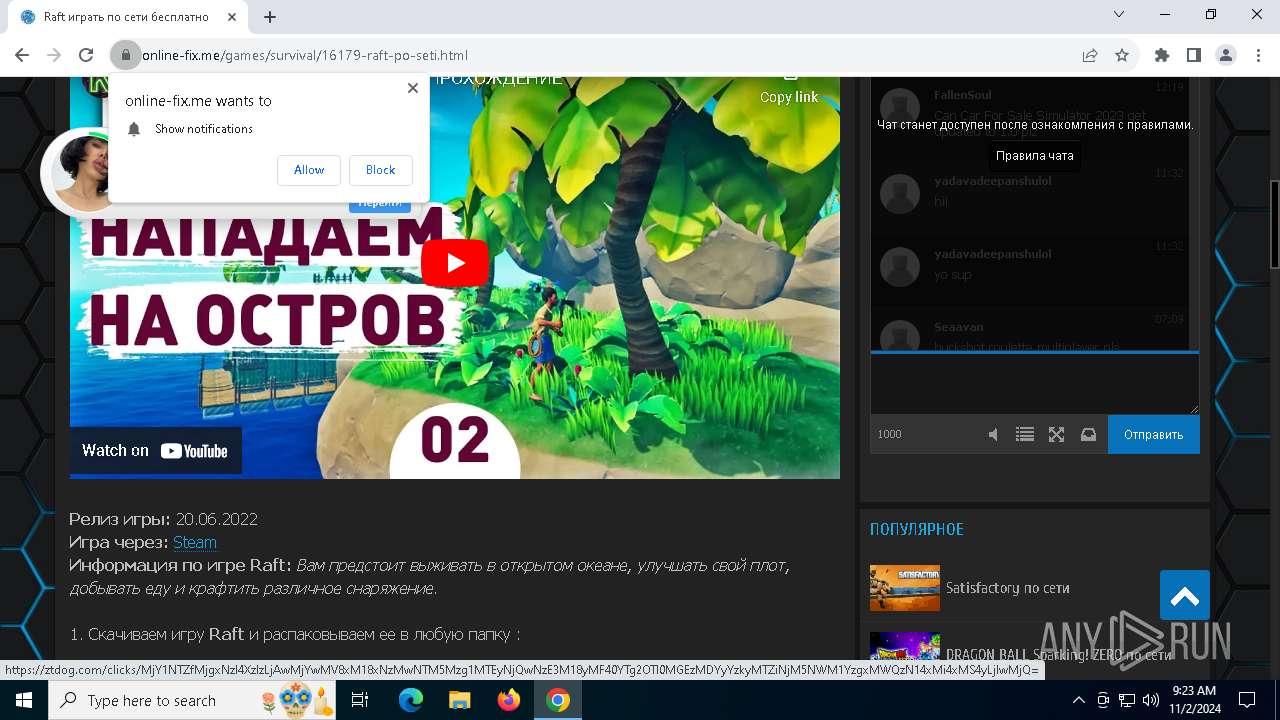This screenshot has width=1280, height=720.
Task: Click the page vertical scrollbar
Action: pos(1274,225)
